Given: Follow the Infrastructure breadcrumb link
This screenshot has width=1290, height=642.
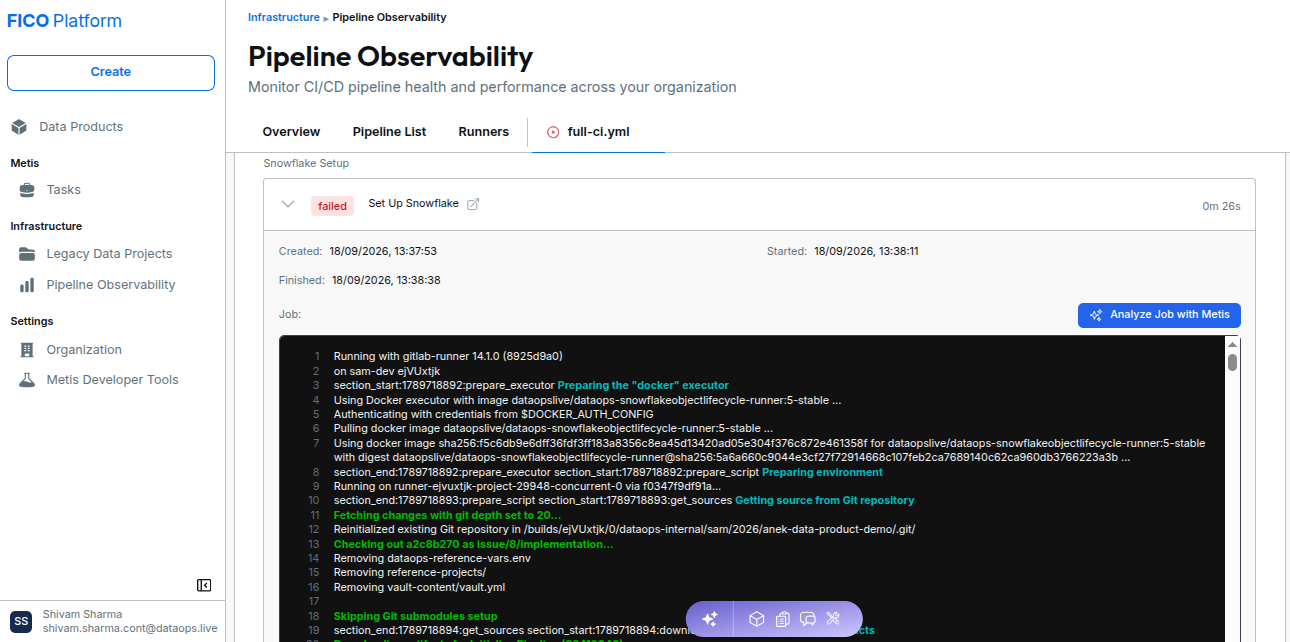Looking at the screenshot, I should click(x=285, y=17).
